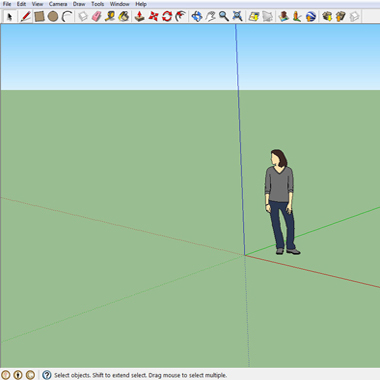Click the help question mark in status bar
Screen dimensions: 380x380
47,375
